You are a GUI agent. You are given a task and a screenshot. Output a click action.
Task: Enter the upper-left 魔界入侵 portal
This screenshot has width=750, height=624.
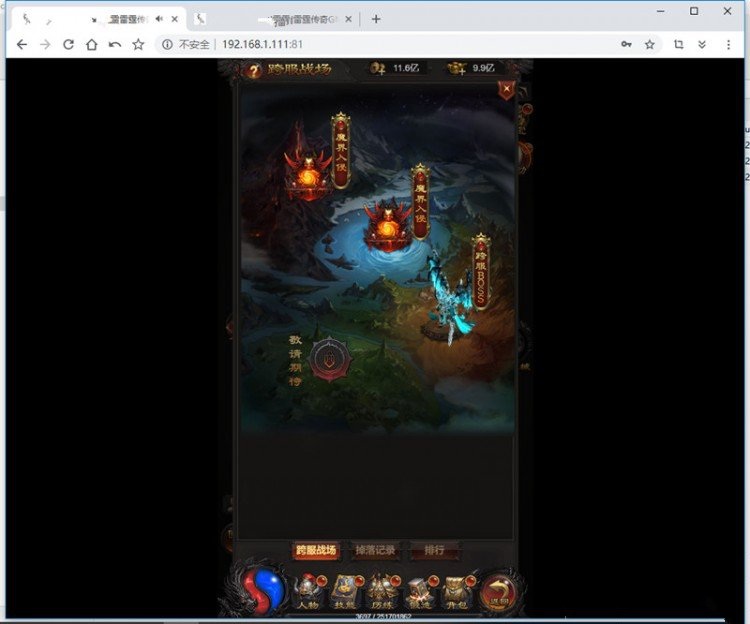coord(308,174)
